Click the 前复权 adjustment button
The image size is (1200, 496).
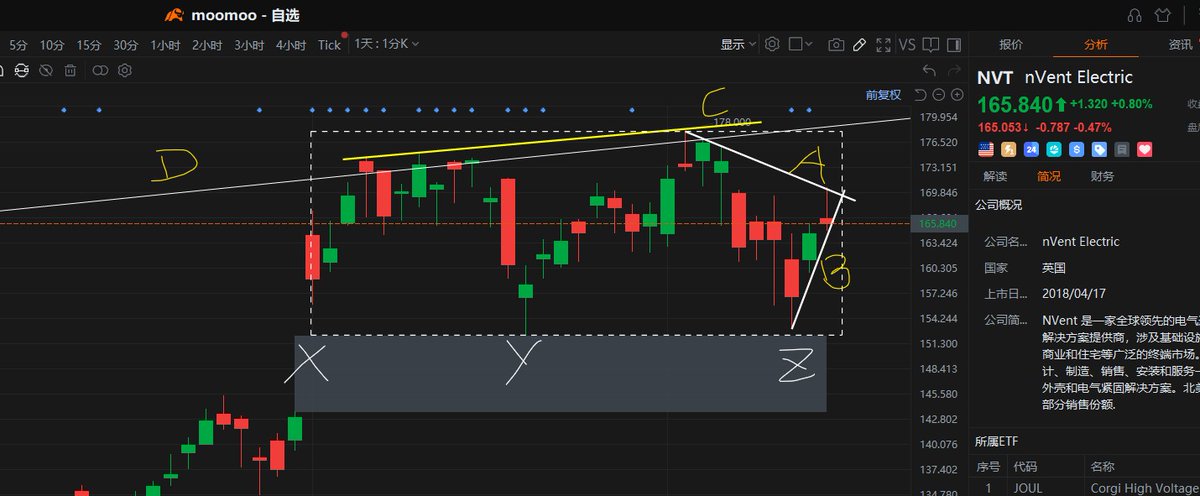click(884, 95)
